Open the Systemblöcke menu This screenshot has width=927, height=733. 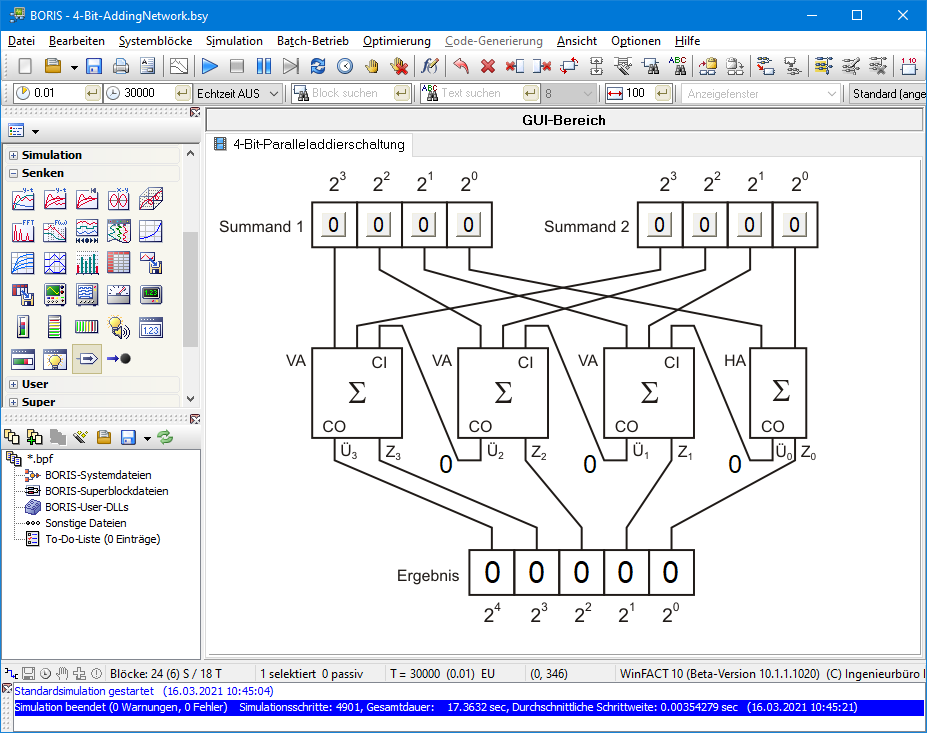tap(155, 41)
